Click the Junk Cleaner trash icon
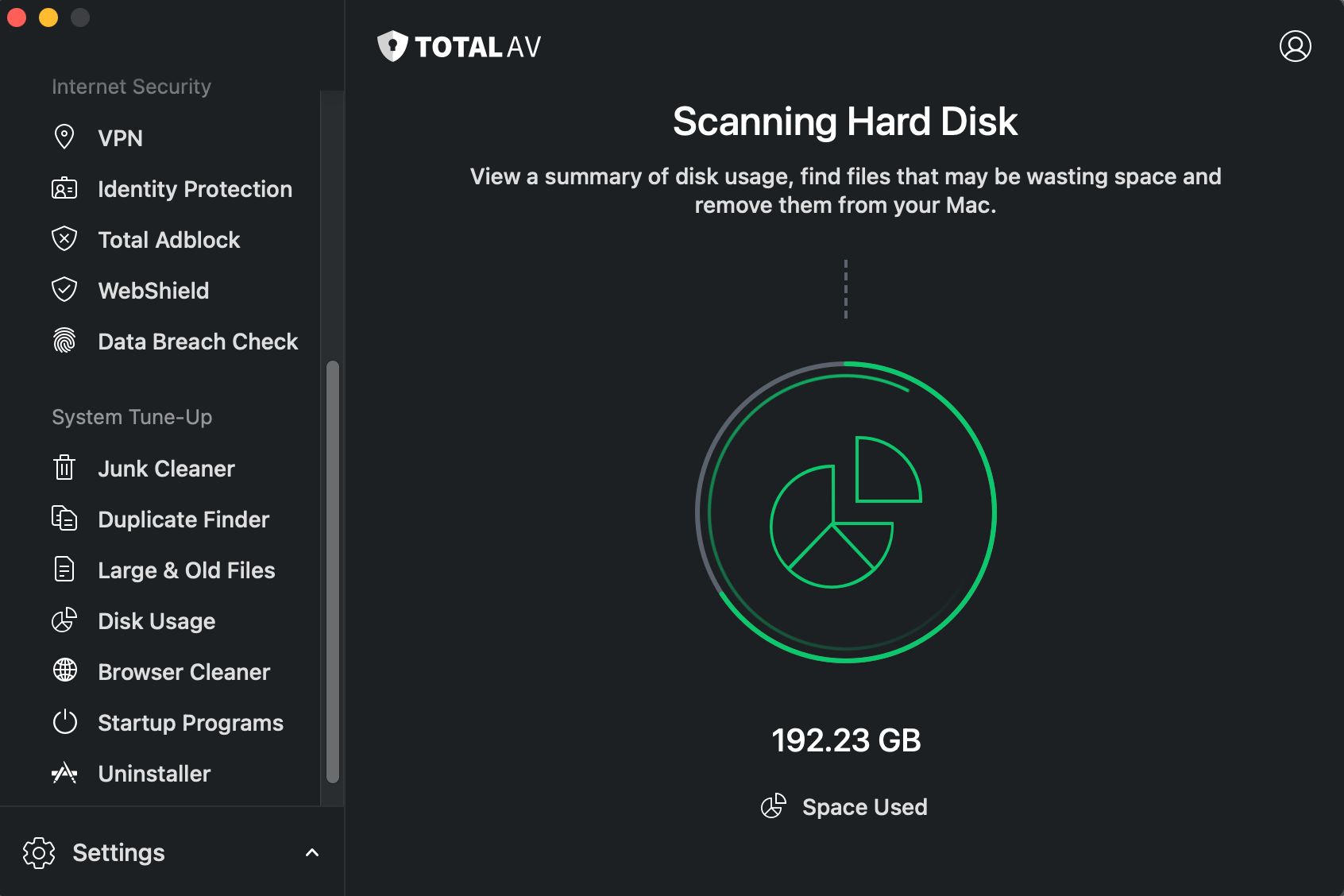The width and height of the screenshot is (1344, 896). click(64, 468)
